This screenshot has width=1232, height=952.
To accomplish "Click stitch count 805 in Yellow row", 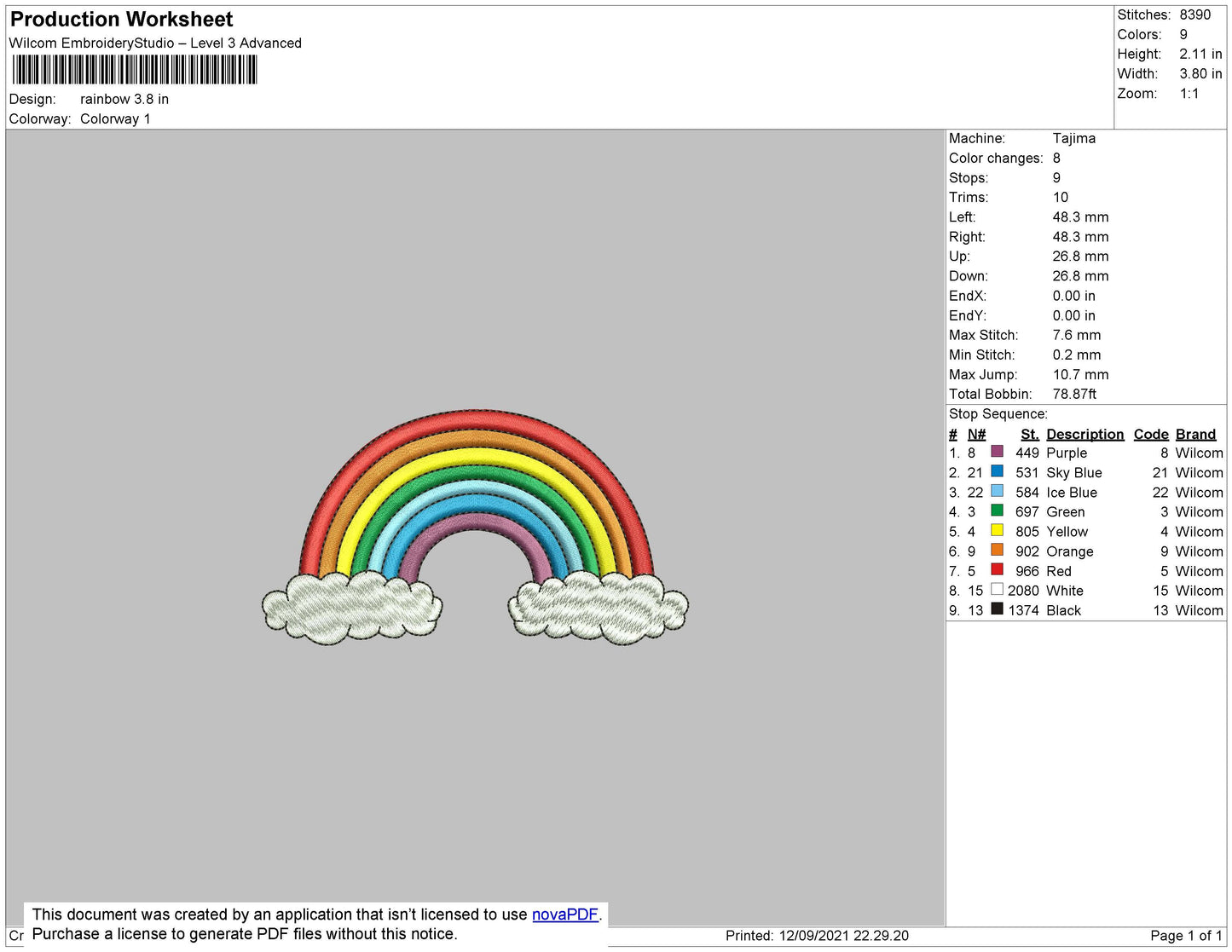I will 1027,531.
